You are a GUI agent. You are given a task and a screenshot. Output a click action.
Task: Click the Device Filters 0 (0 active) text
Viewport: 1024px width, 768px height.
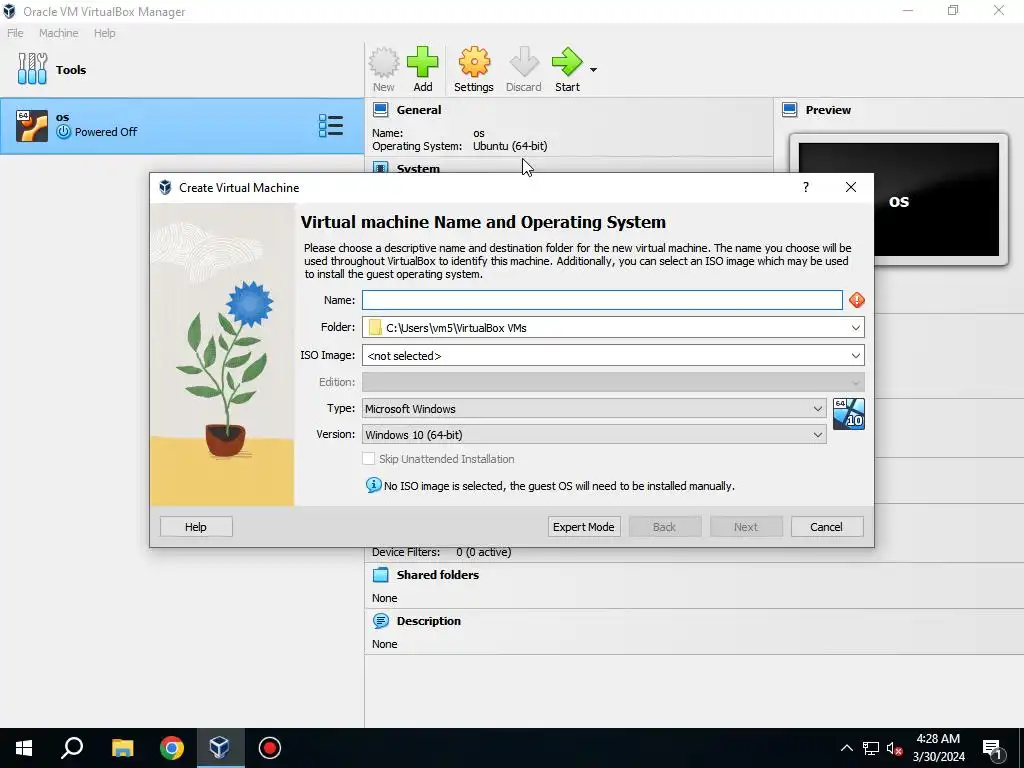(441, 552)
